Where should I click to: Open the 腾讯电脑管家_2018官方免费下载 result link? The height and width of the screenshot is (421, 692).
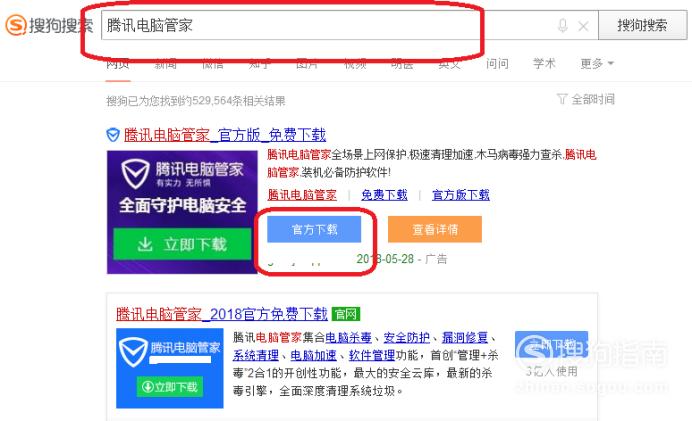(x=222, y=314)
